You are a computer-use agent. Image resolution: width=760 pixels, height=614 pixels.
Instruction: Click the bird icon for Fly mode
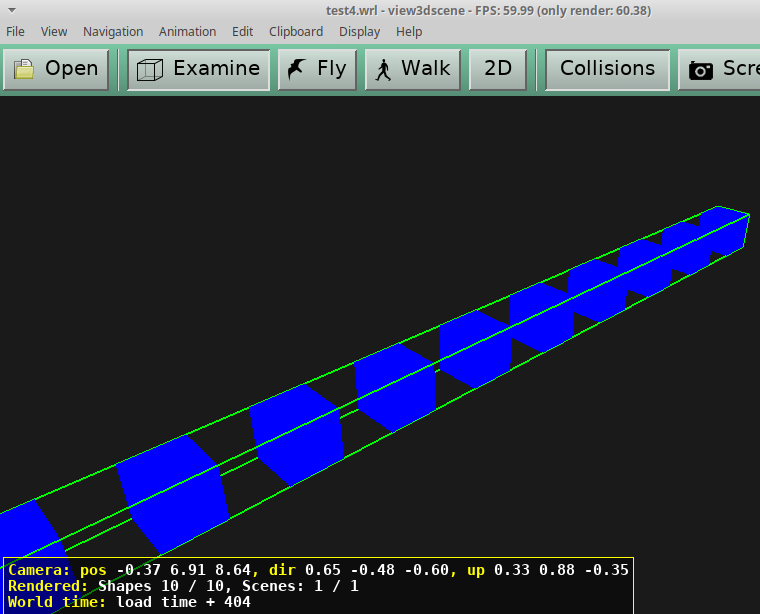point(297,69)
